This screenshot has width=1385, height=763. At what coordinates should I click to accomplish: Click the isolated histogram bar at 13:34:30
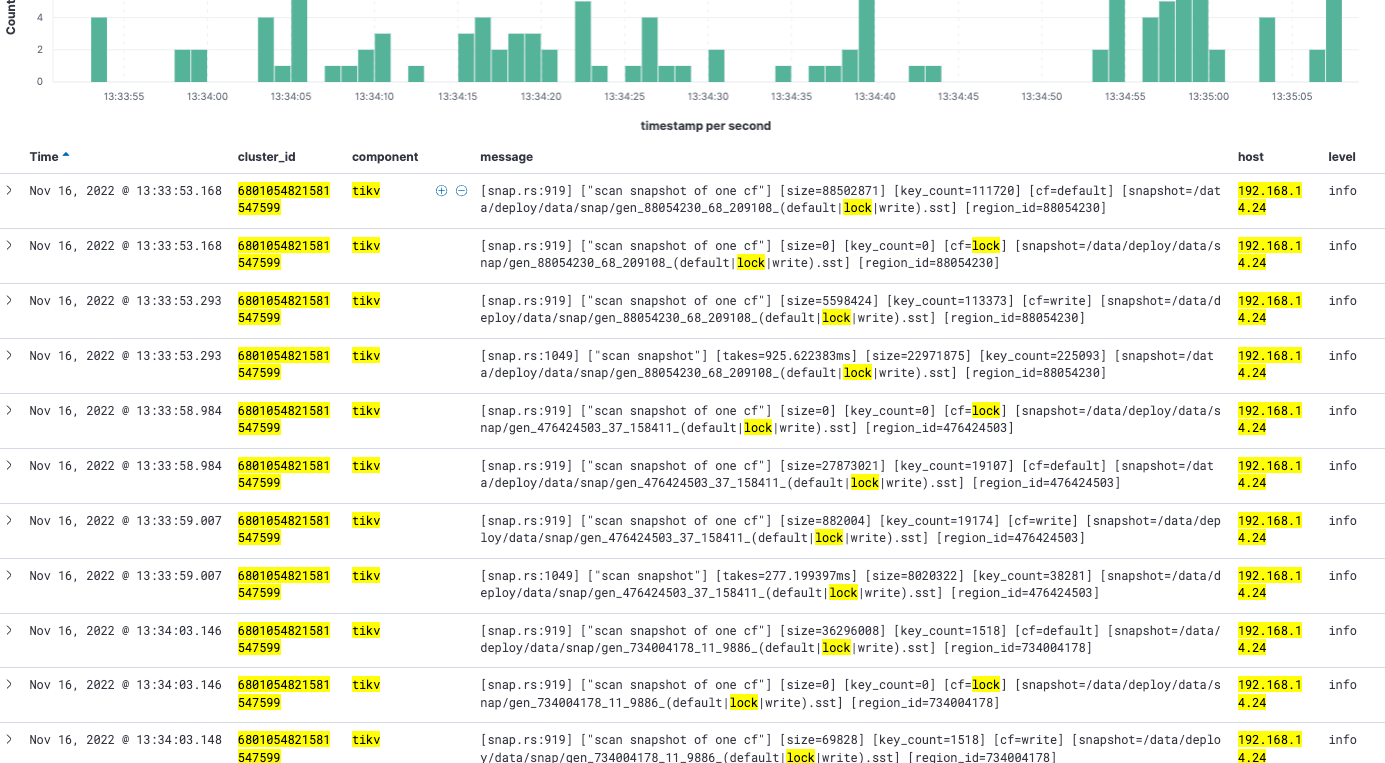(x=716, y=65)
